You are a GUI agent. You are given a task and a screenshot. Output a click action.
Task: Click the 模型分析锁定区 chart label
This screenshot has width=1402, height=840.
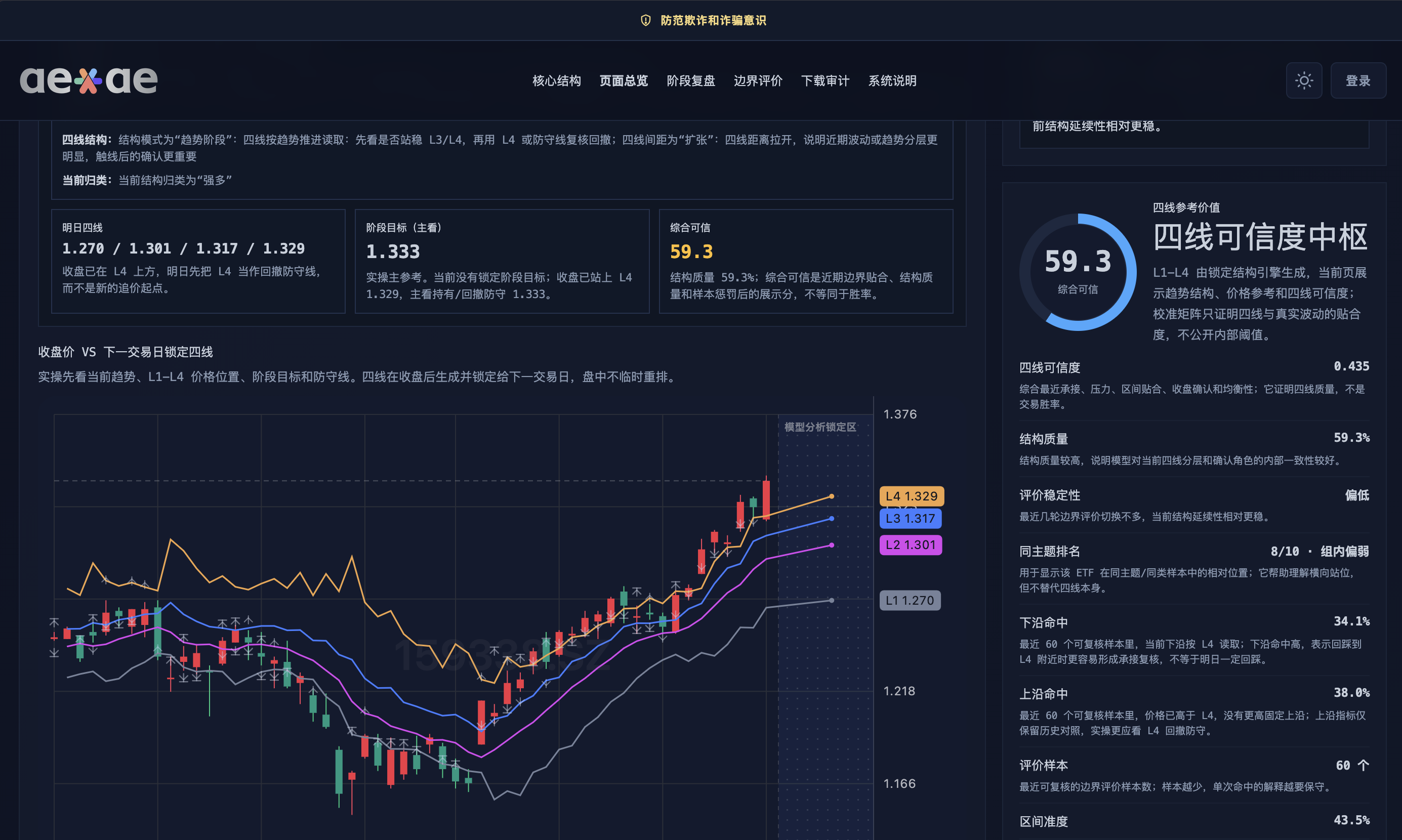[819, 427]
